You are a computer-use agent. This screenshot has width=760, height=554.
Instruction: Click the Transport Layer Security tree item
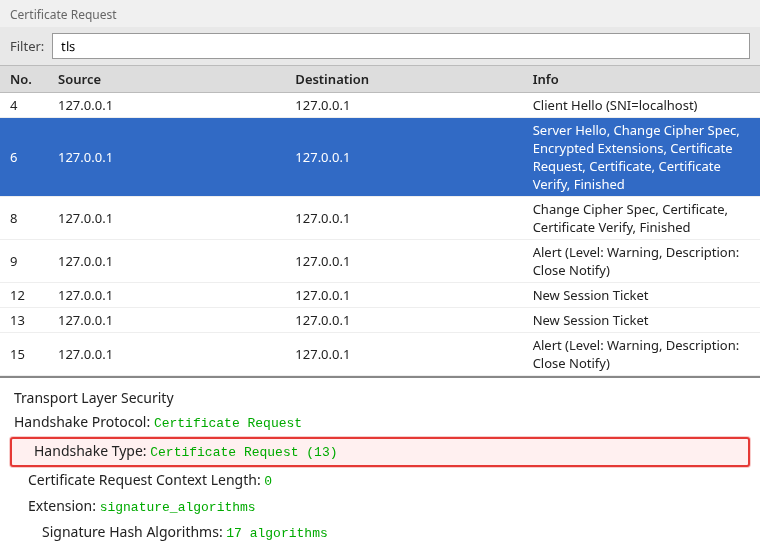coord(94,398)
